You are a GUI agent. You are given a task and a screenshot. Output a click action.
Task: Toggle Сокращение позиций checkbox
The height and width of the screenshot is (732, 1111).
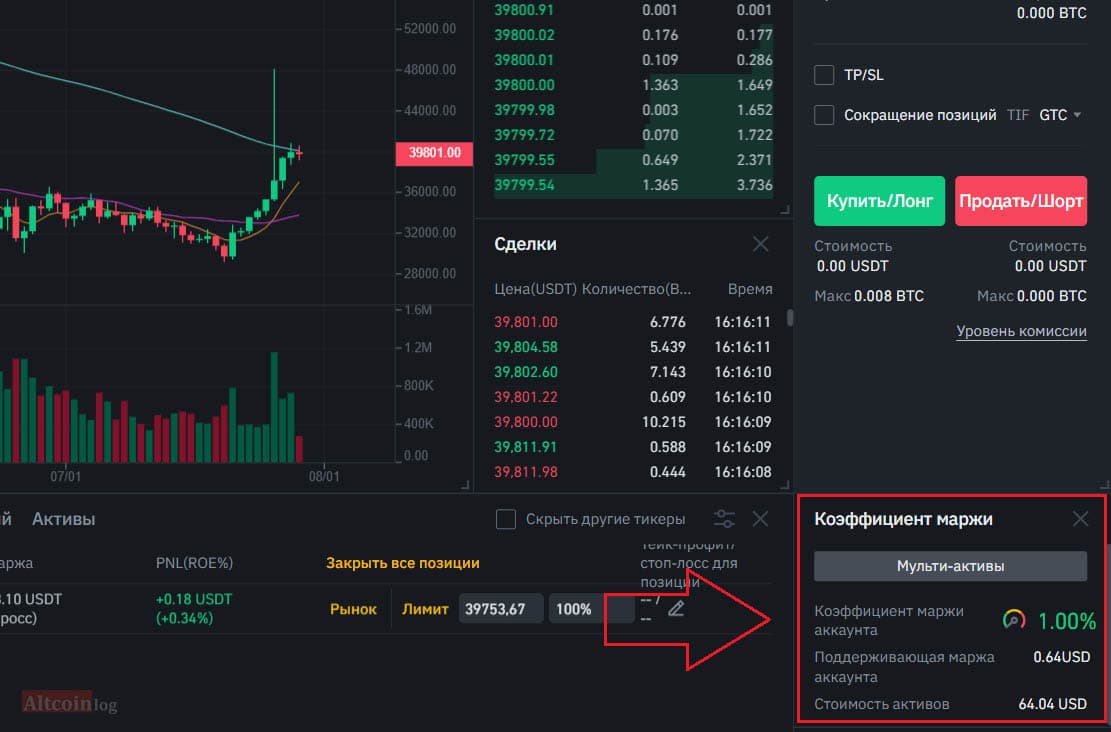(x=824, y=115)
